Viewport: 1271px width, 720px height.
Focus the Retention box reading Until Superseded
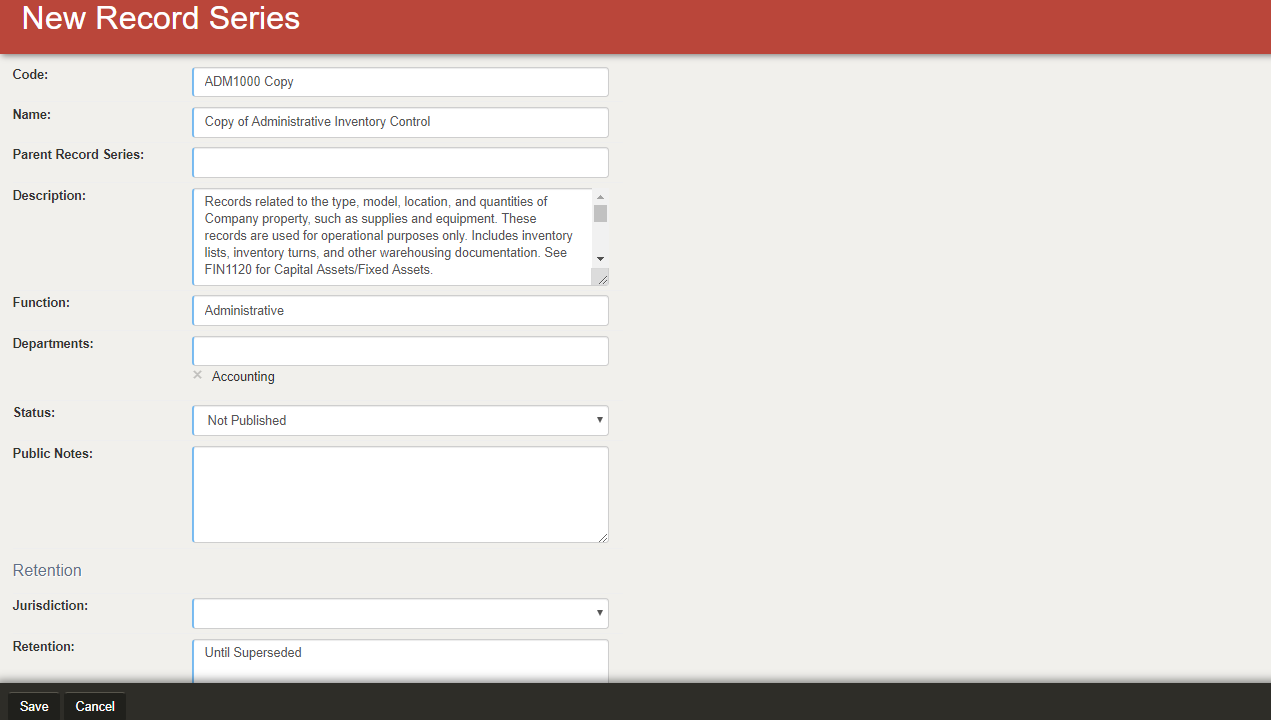pyautogui.click(x=400, y=660)
